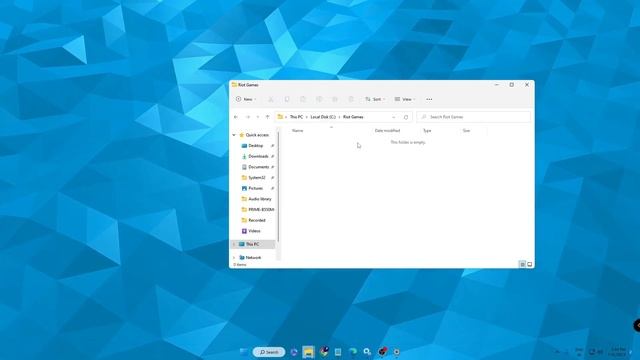Image resolution: width=640 pixels, height=360 pixels.
Task: Expand the This PC tree node
Action: point(234,244)
